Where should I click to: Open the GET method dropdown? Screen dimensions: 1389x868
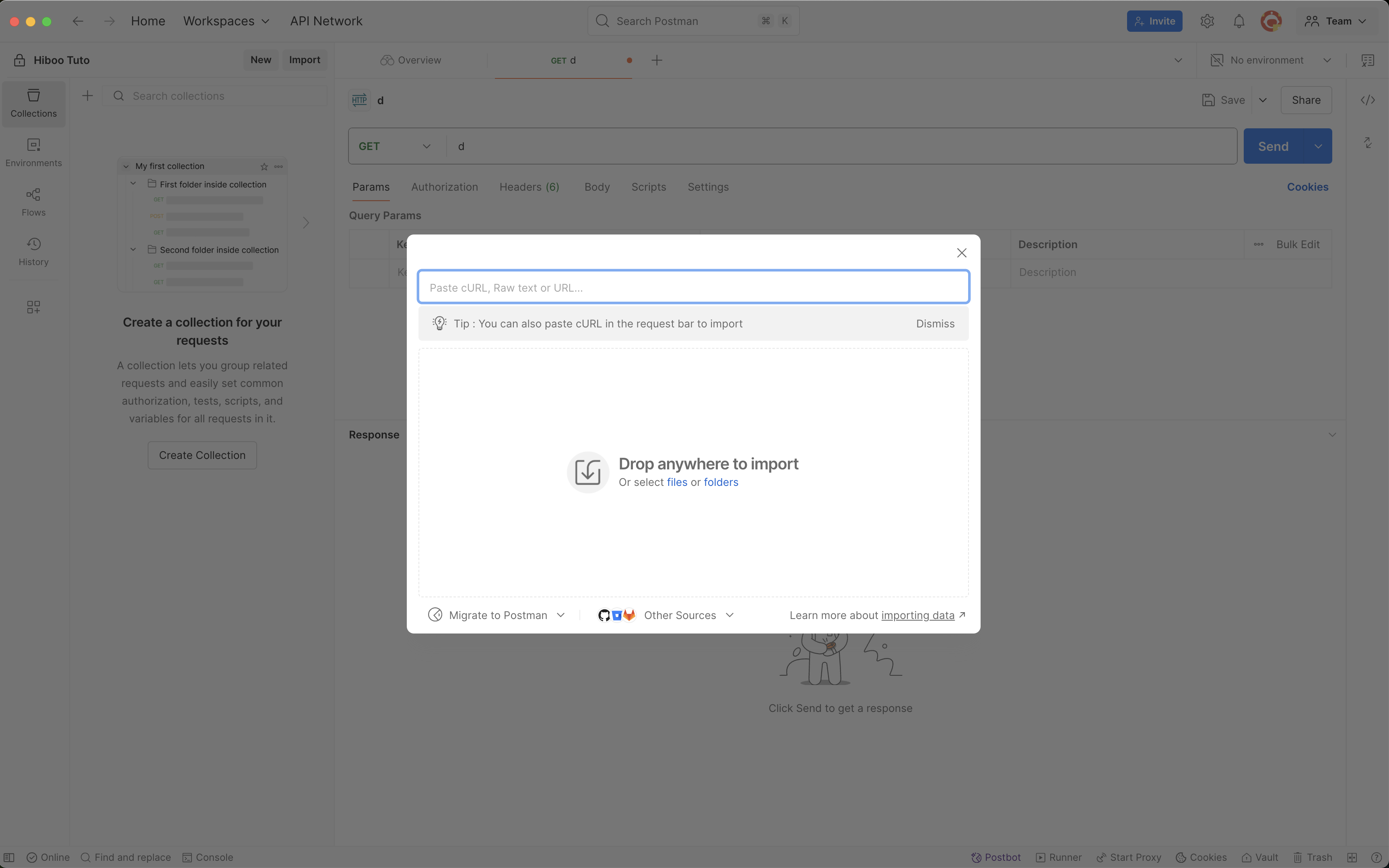coord(395,146)
